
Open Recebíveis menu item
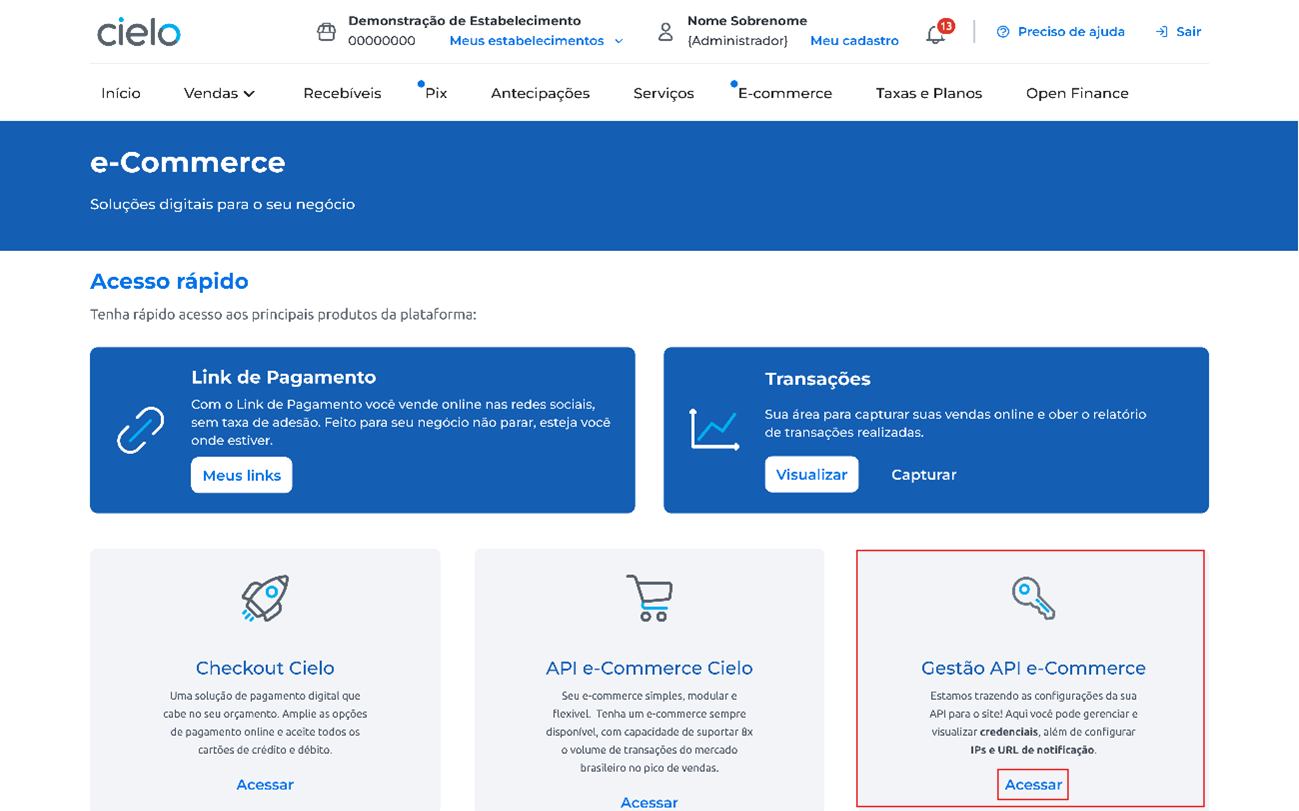click(x=342, y=93)
